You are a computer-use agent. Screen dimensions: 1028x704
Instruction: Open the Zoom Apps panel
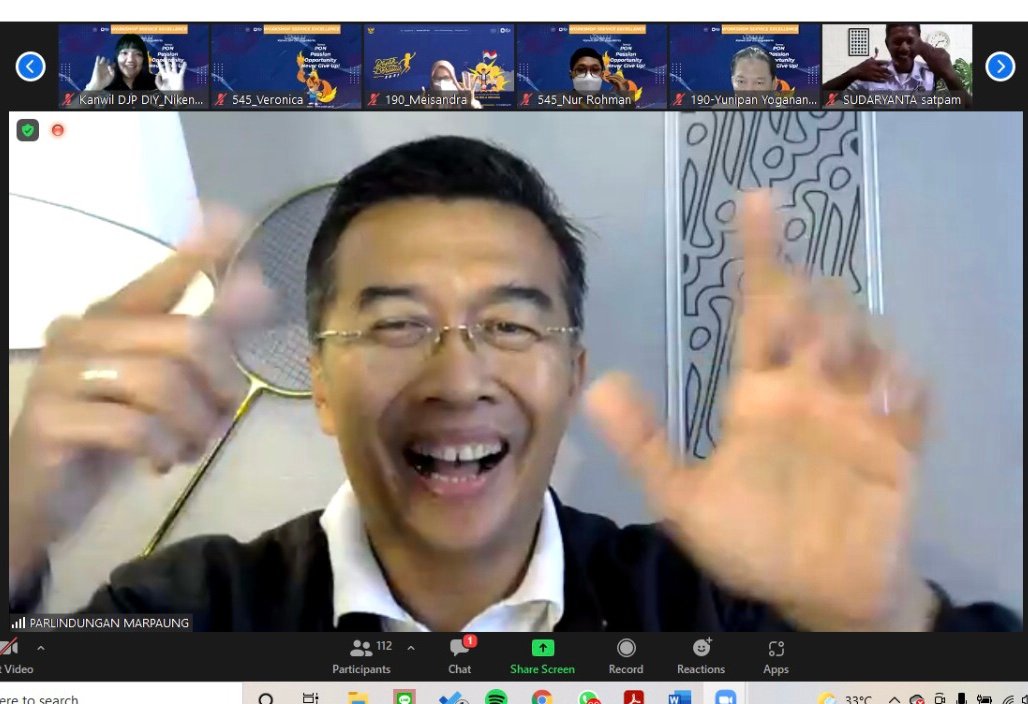775,656
